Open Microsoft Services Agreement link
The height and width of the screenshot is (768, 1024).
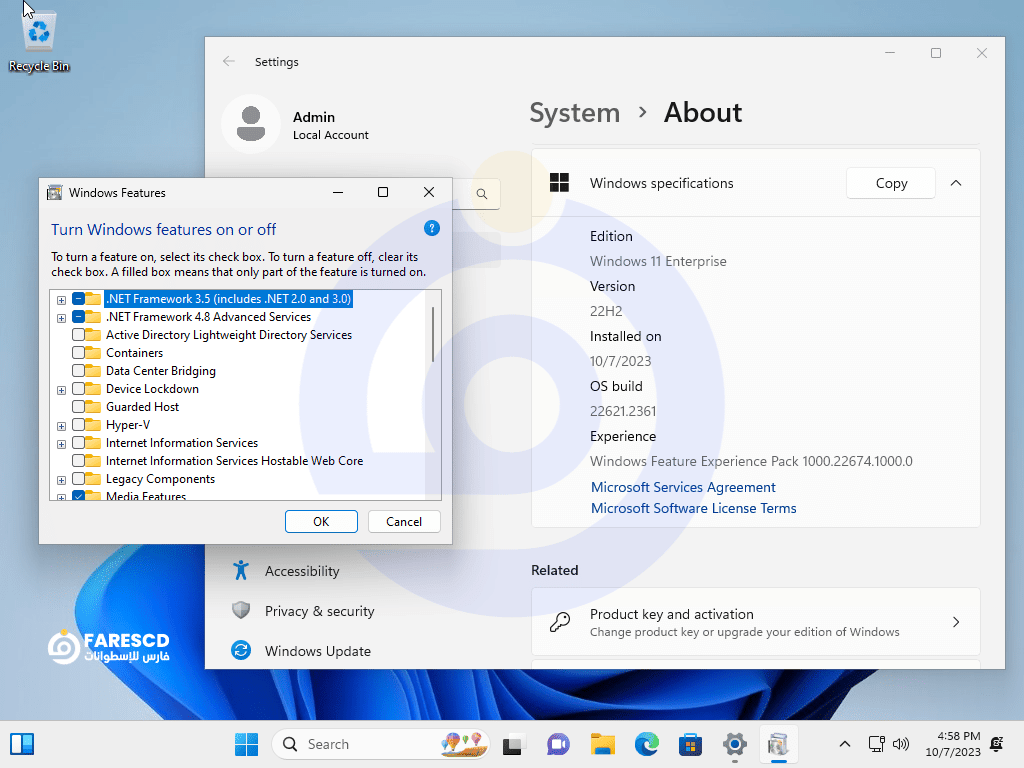[x=683, y=487]
